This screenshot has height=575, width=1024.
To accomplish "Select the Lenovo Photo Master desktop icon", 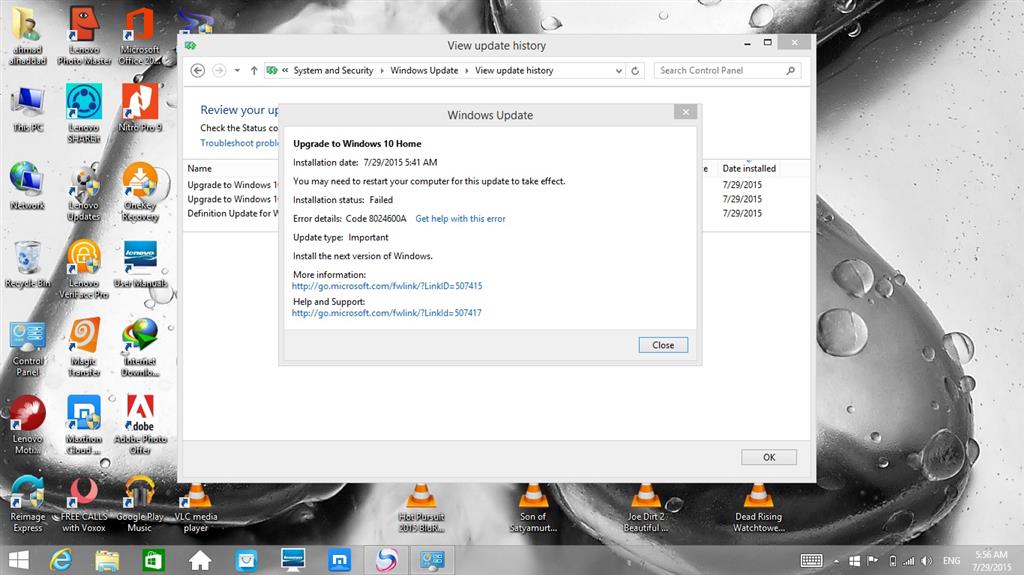I will 84,37.
